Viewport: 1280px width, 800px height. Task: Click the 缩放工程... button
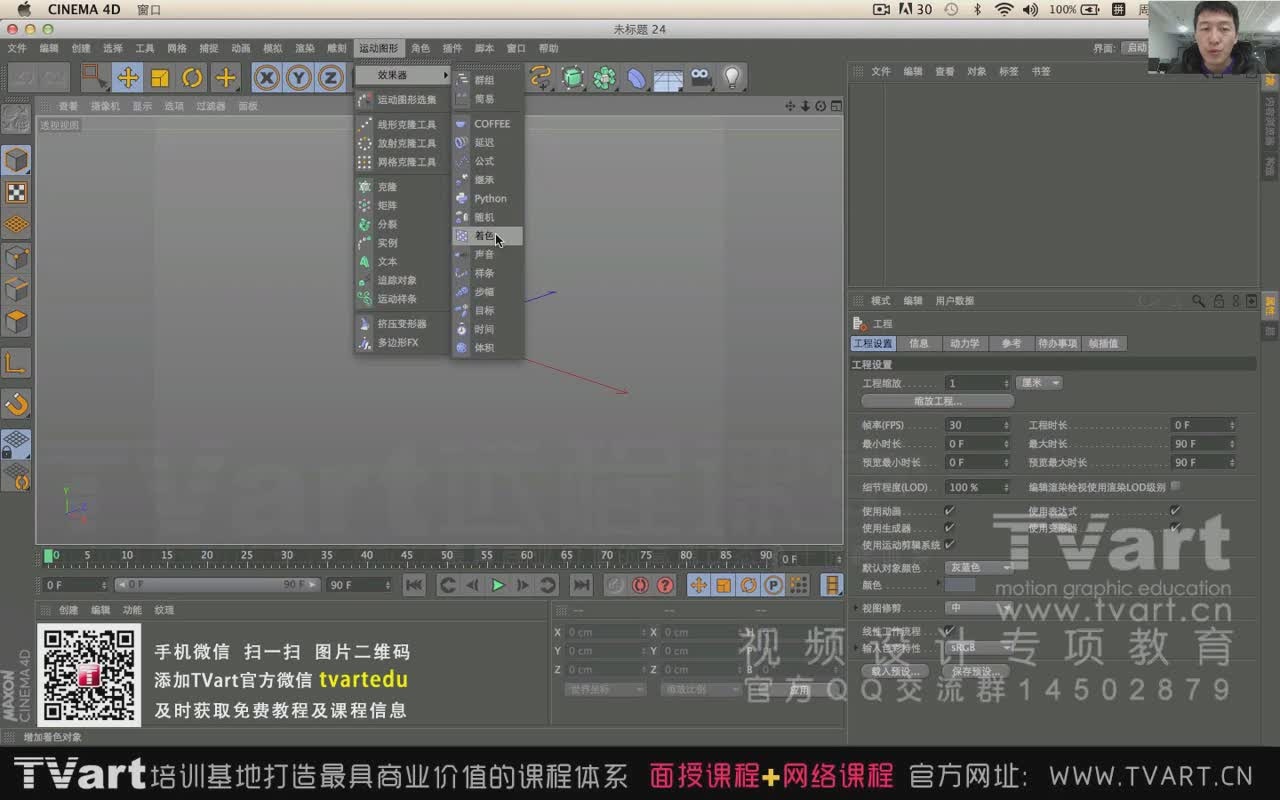[937, 401]
